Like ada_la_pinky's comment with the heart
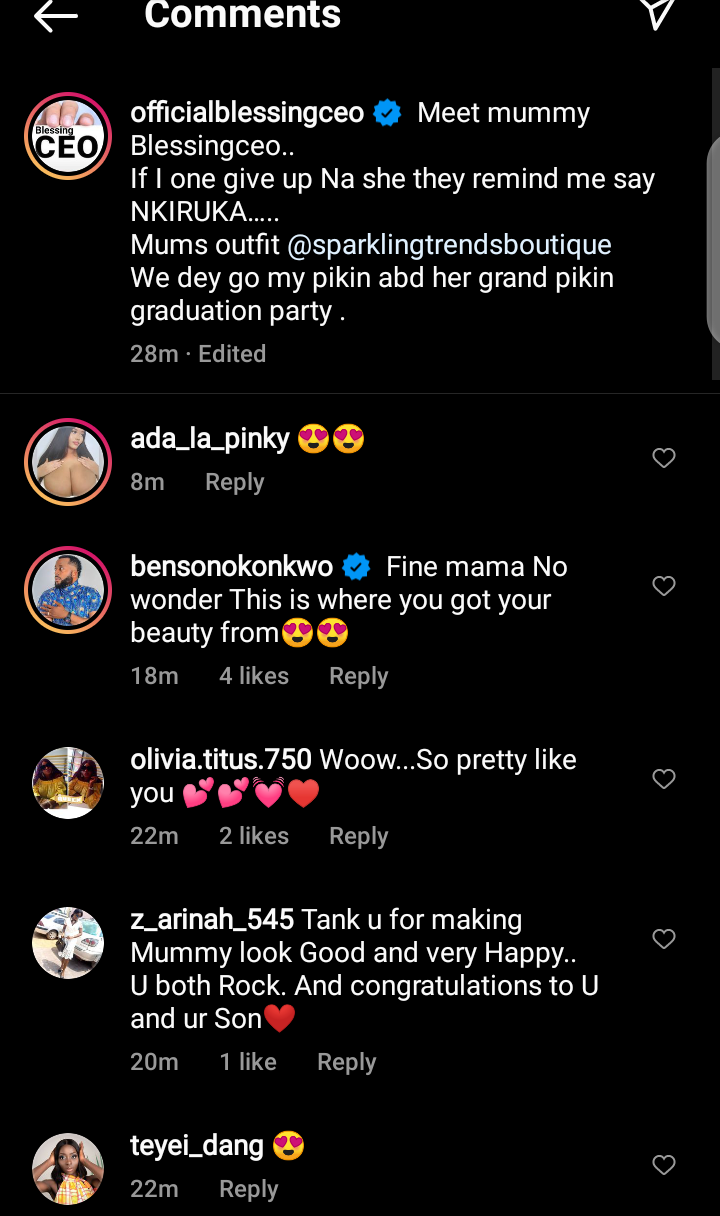 click(x=664, y=458)
